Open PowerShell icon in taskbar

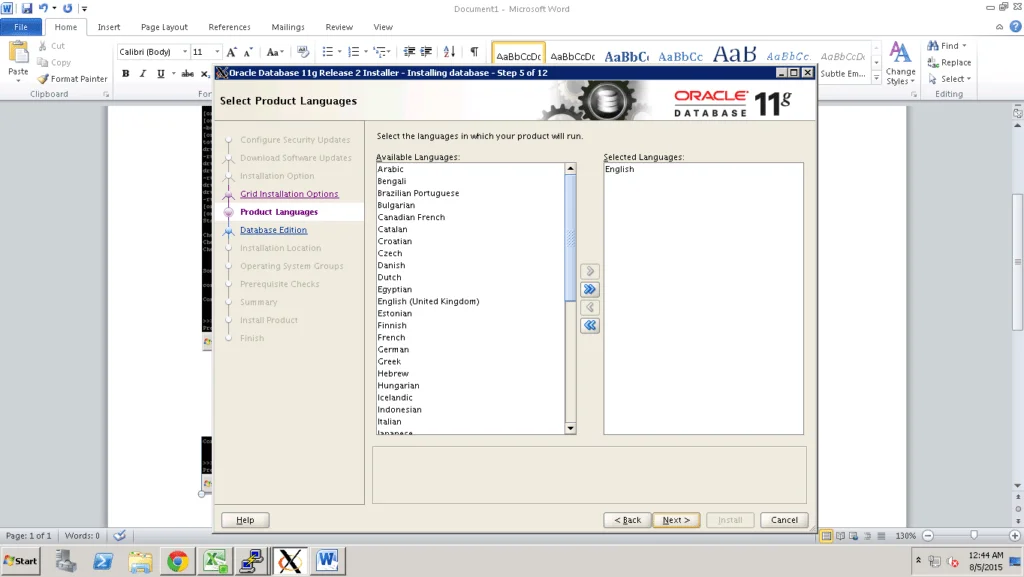103,561
